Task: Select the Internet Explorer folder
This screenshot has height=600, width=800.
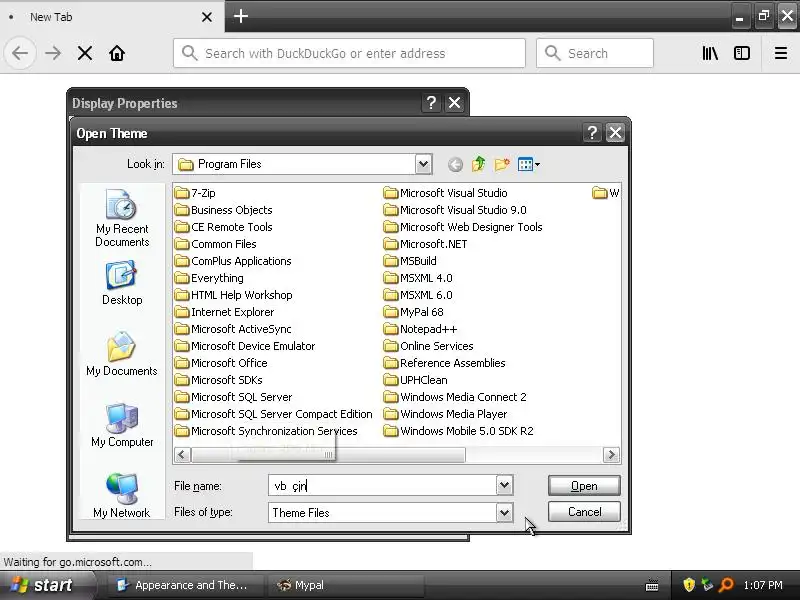Action: tap(224, 312)
